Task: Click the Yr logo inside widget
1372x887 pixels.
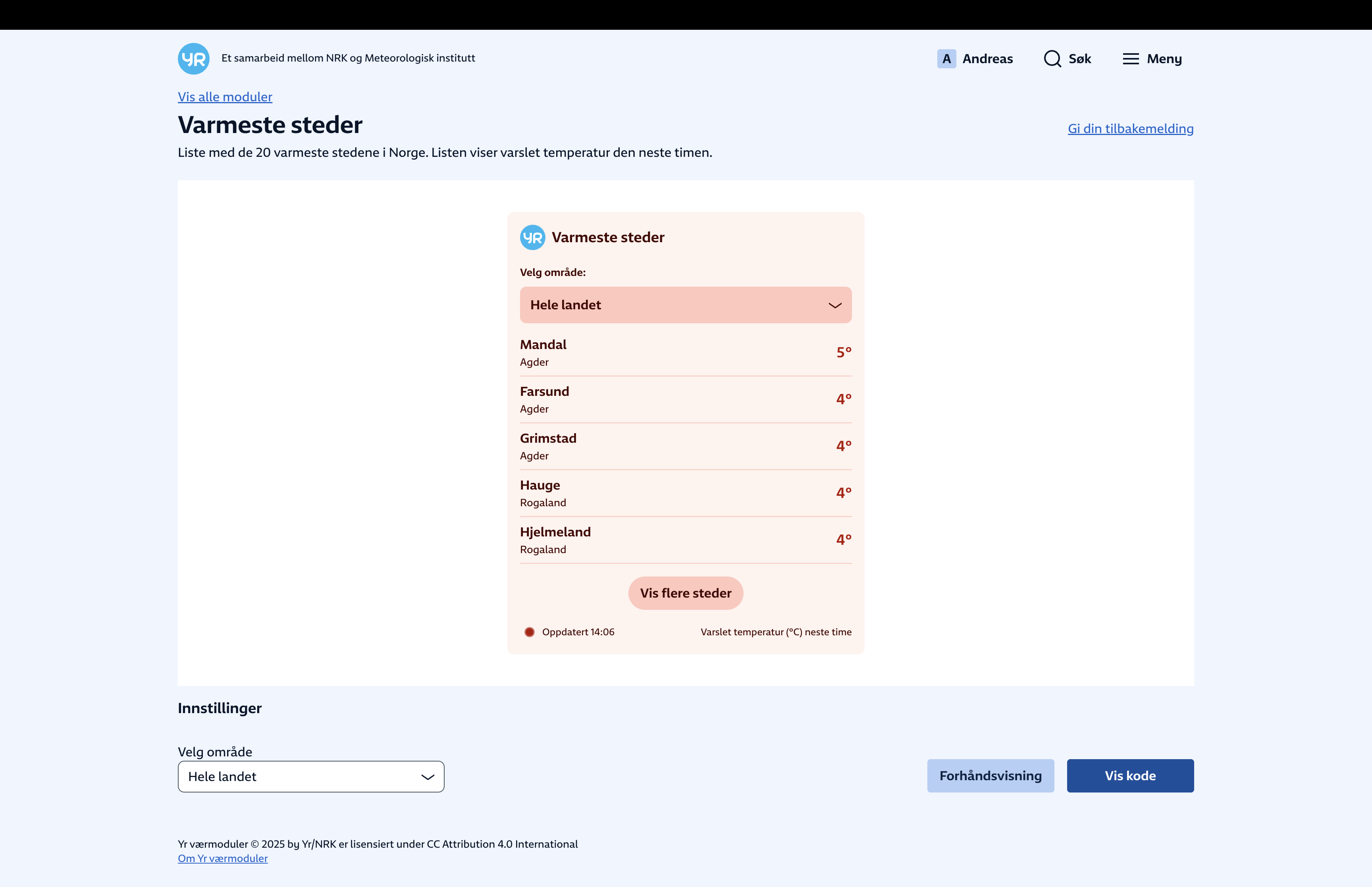Action: point(532,237)
